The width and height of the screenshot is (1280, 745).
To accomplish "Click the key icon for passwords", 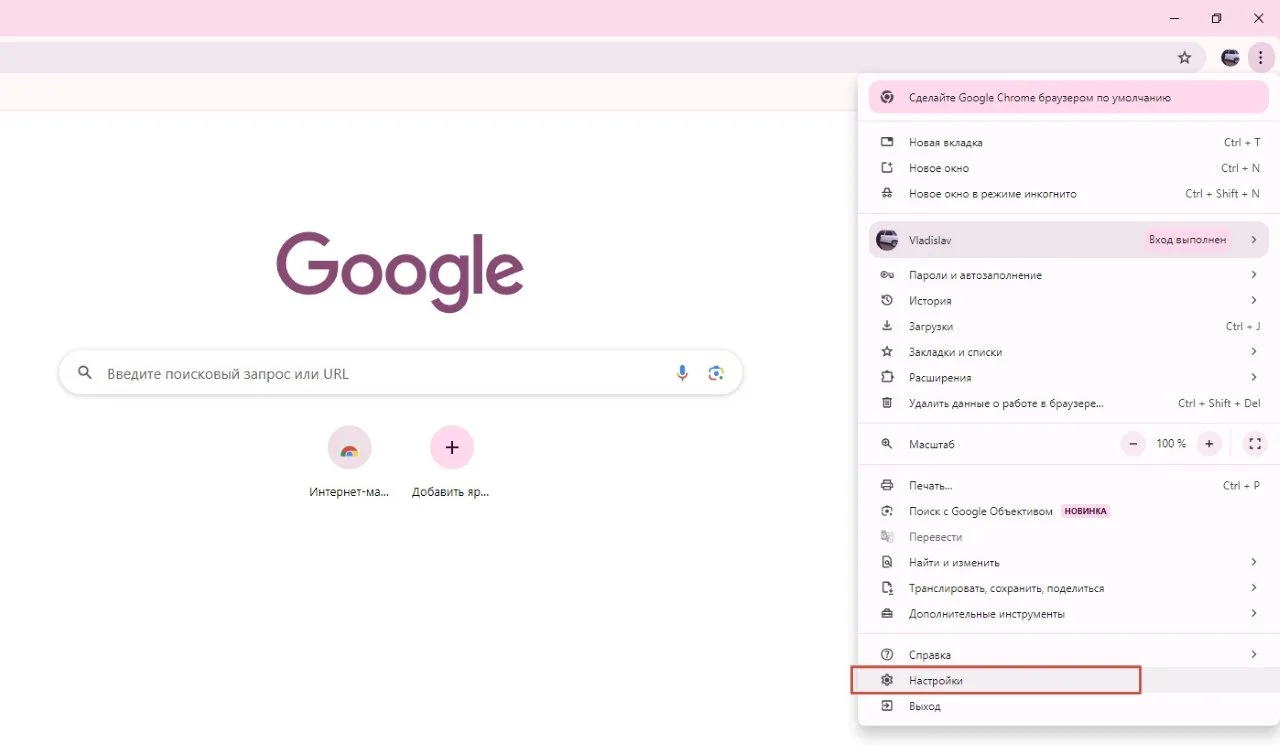I will (x=887, y=275).
